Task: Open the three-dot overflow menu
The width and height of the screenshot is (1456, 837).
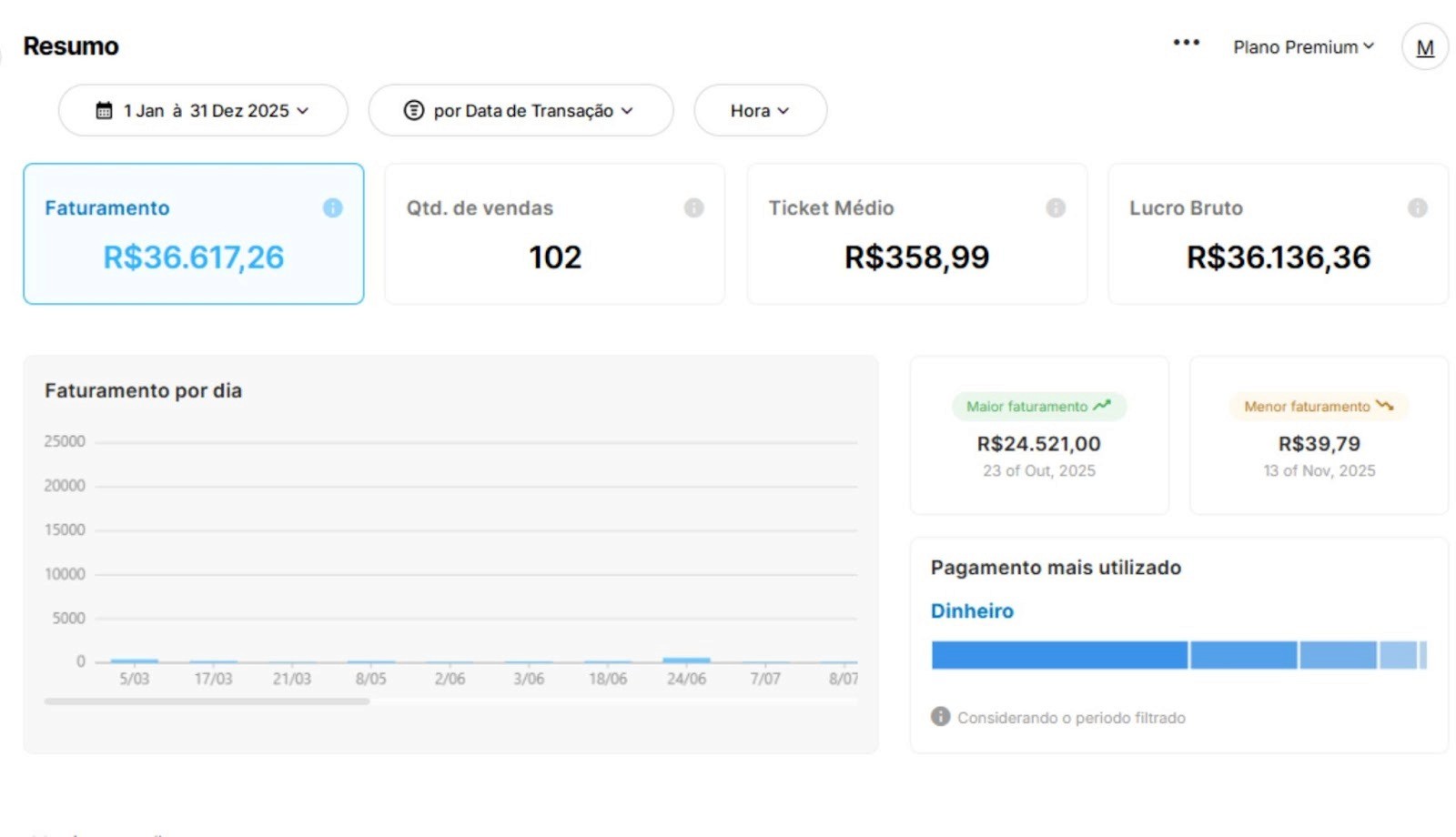Action: (x=1186, y=42)
